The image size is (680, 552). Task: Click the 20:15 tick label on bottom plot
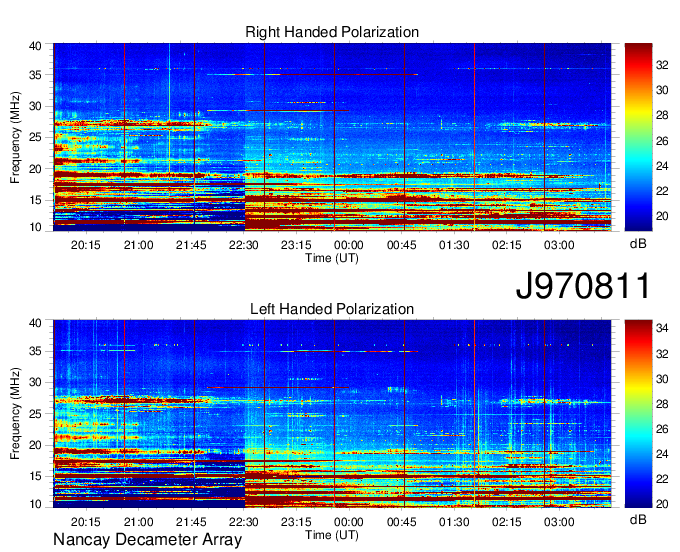tap(85, 522)
